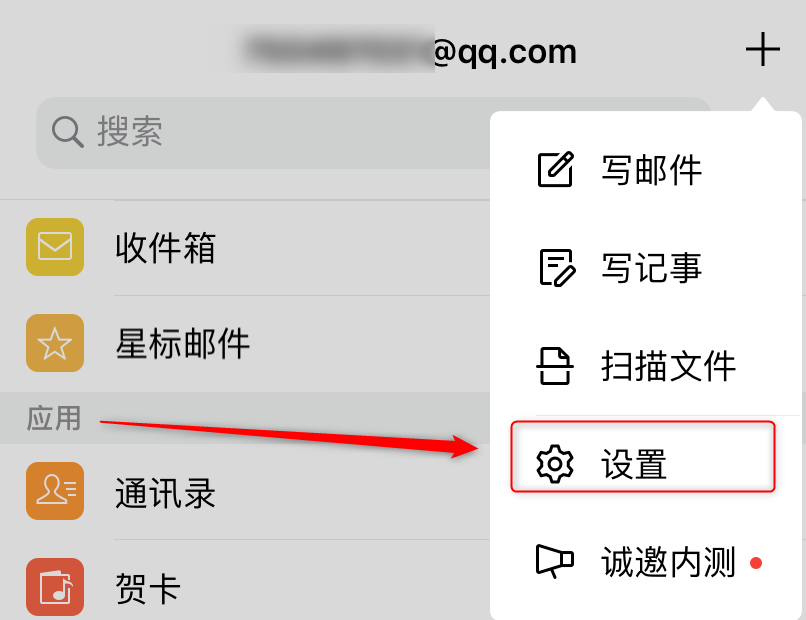Screen dimensions: 806x620
Task: Click the write note icon
Action: pyautogui.click(x=557, y=267)
